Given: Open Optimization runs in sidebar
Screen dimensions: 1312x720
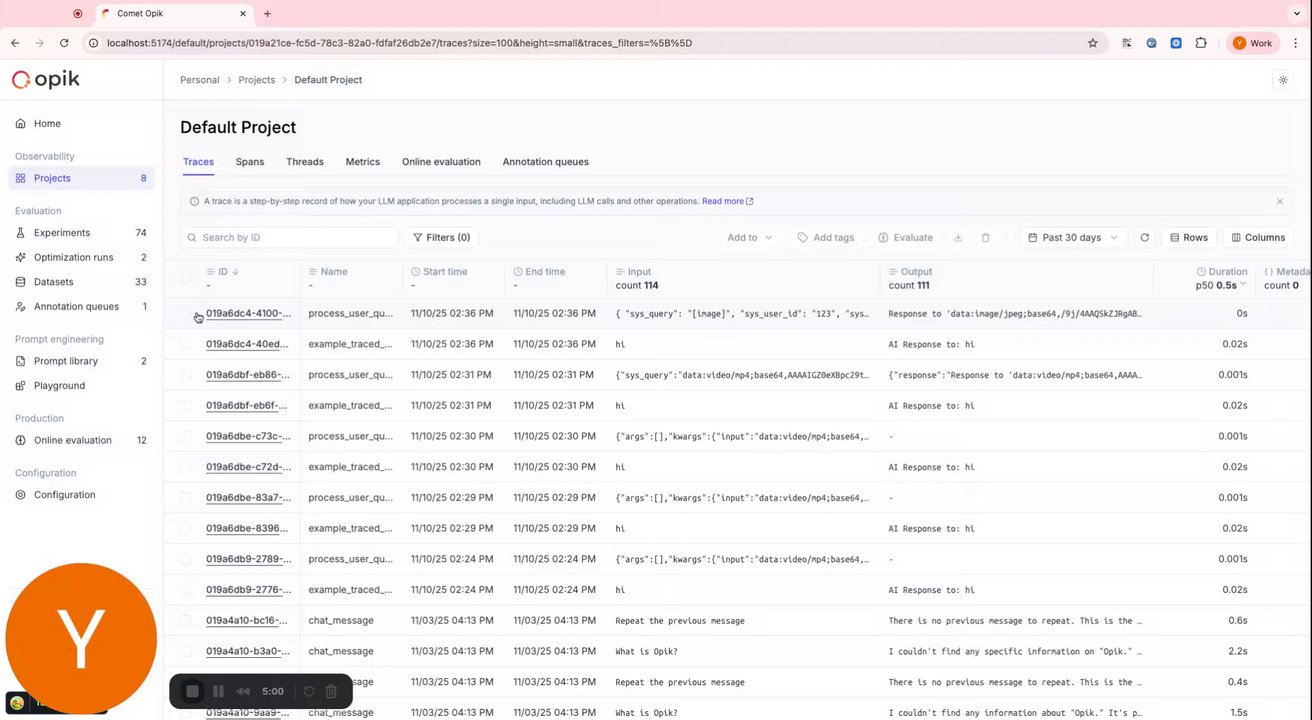Looking at the screenshot, I should pos(81,257).
